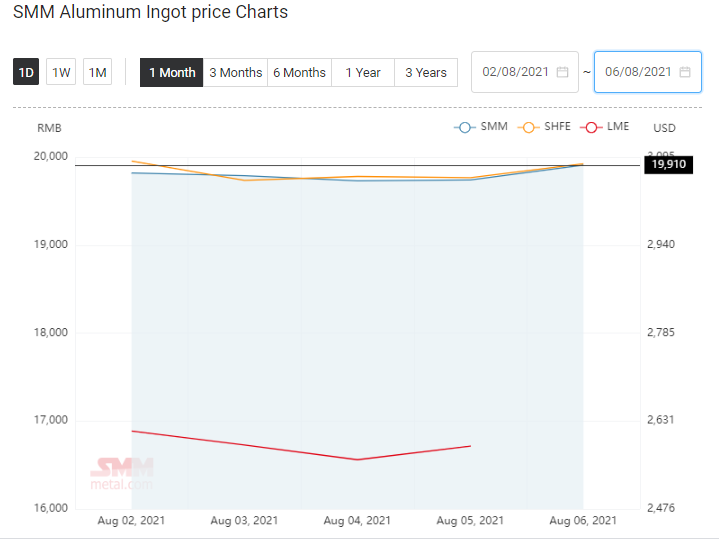Switch to the 1M interval
719x540 pixels.
[97, 72]
